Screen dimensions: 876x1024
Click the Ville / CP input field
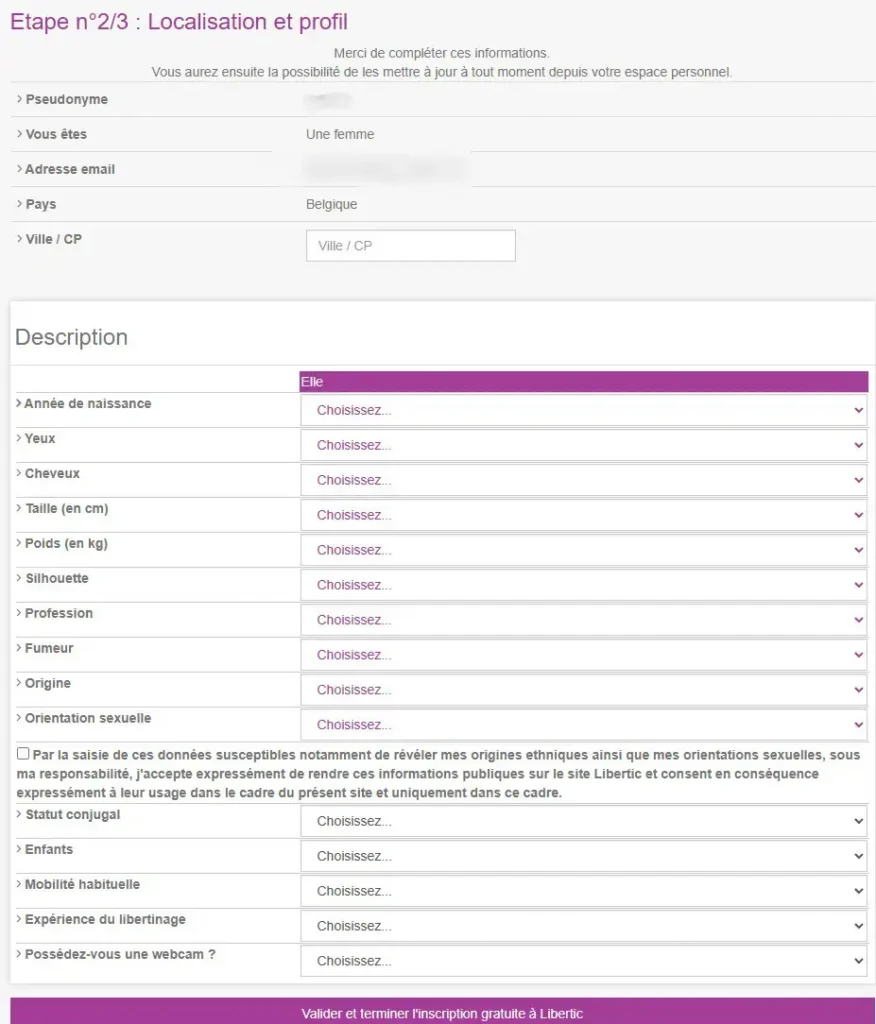pos(410,246)
